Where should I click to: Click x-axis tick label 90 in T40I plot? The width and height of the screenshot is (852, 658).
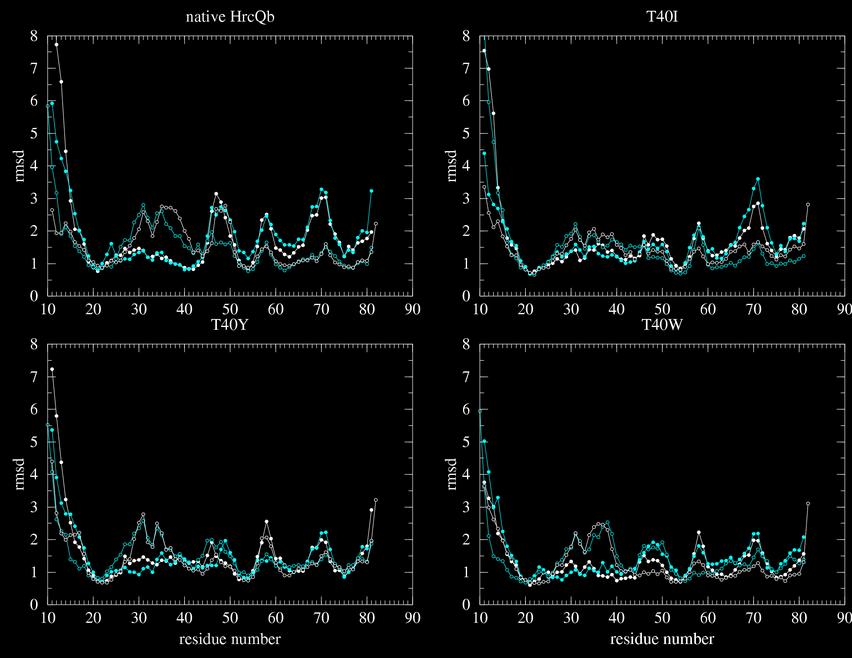844,309
